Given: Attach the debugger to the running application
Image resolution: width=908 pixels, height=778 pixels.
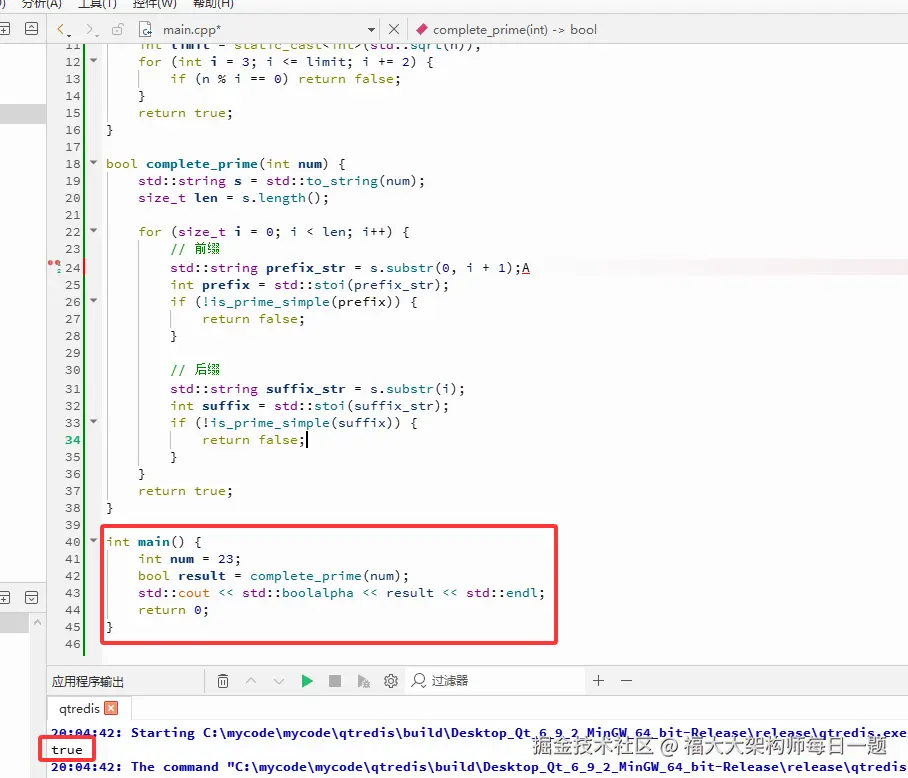Looking at the screenshot, I should (363, 681).
